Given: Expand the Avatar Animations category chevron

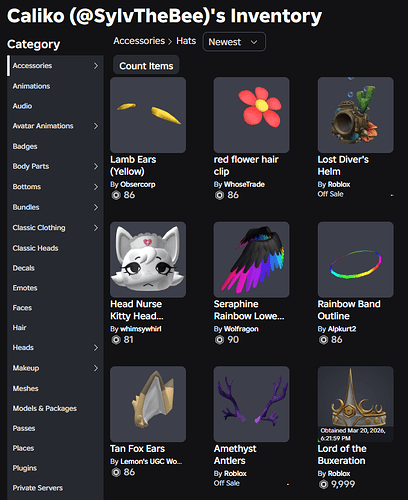Looking at the screenshot, I should (96, 126).
